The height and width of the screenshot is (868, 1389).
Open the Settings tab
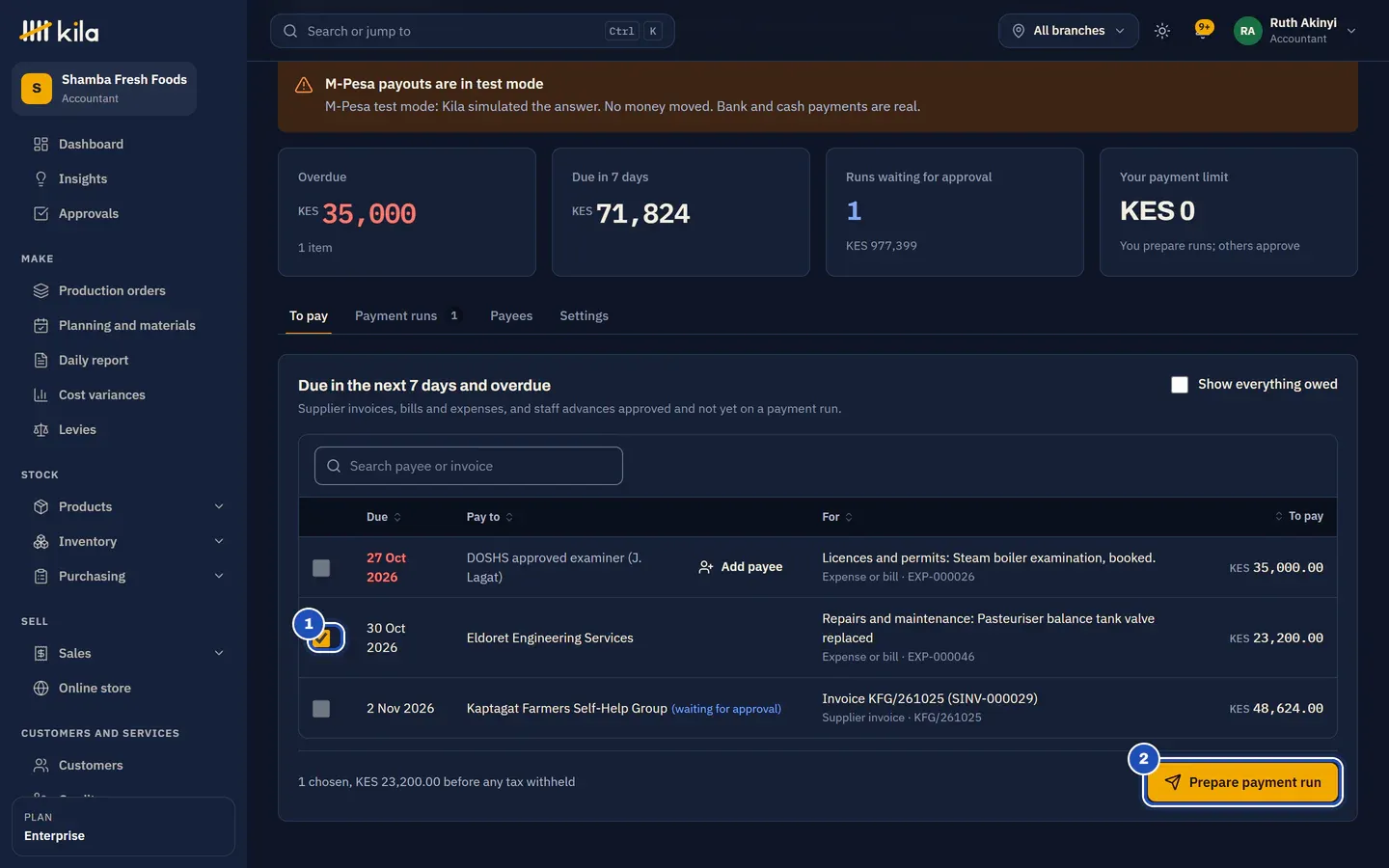coord(584,316)
